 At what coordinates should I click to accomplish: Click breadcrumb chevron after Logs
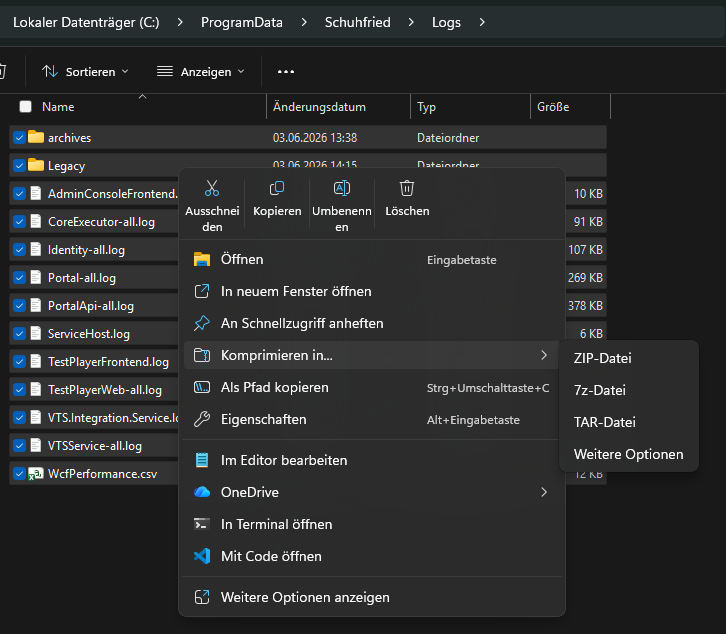[x=482, y=22]
